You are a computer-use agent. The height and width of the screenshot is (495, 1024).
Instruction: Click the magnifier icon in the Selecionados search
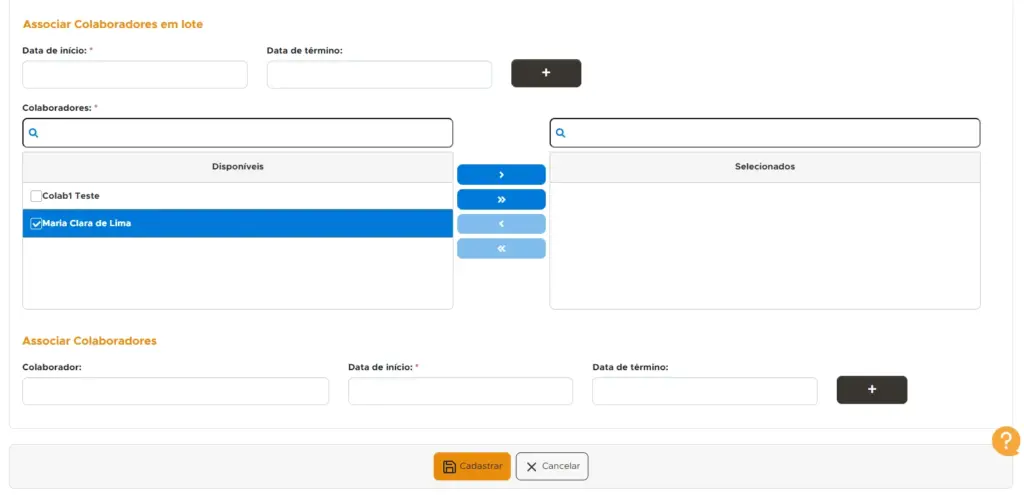[x=560, y=133]
